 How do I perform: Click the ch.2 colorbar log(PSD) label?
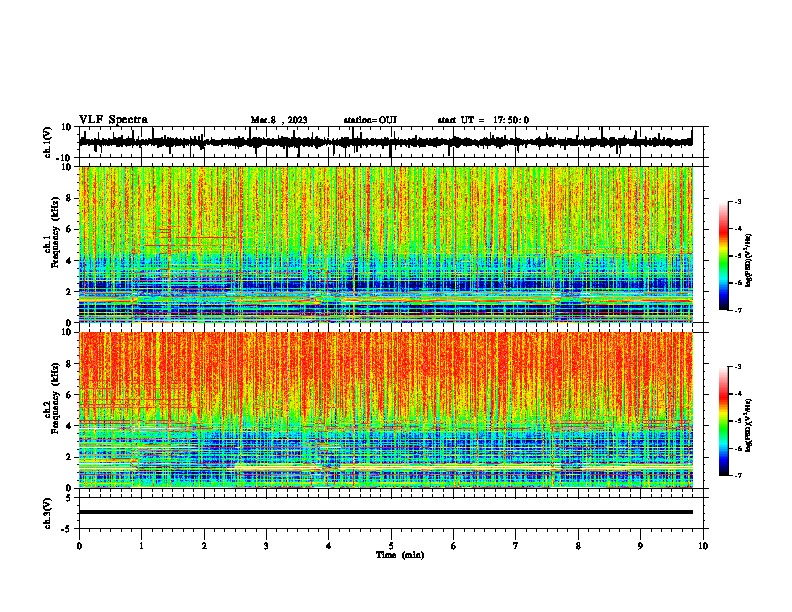coord(749,425)
